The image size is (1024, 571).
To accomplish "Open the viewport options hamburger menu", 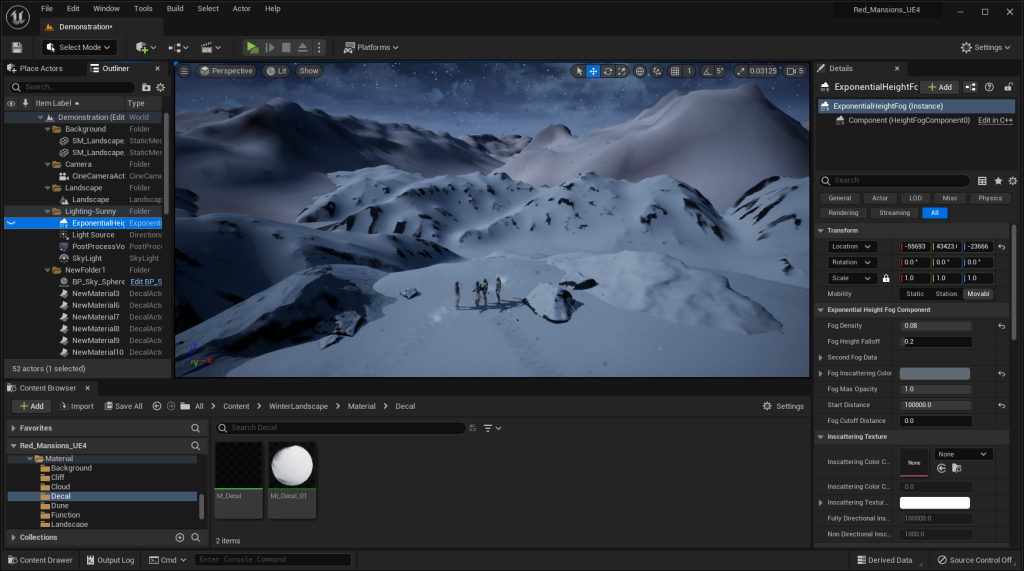I will pos(184,71).
